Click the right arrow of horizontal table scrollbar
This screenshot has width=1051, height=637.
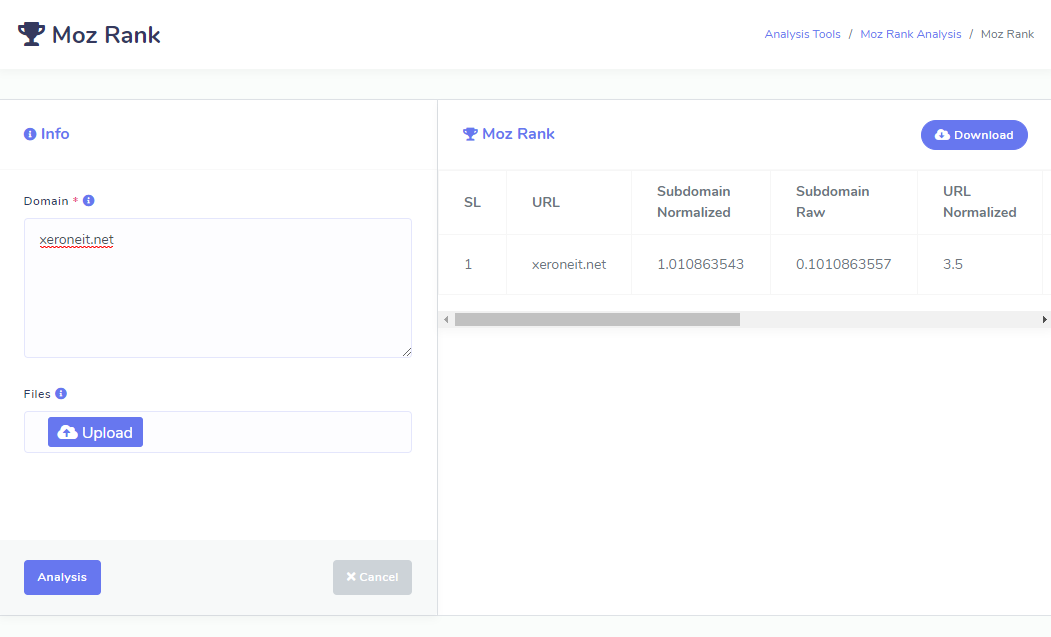tap(1044, 319)
